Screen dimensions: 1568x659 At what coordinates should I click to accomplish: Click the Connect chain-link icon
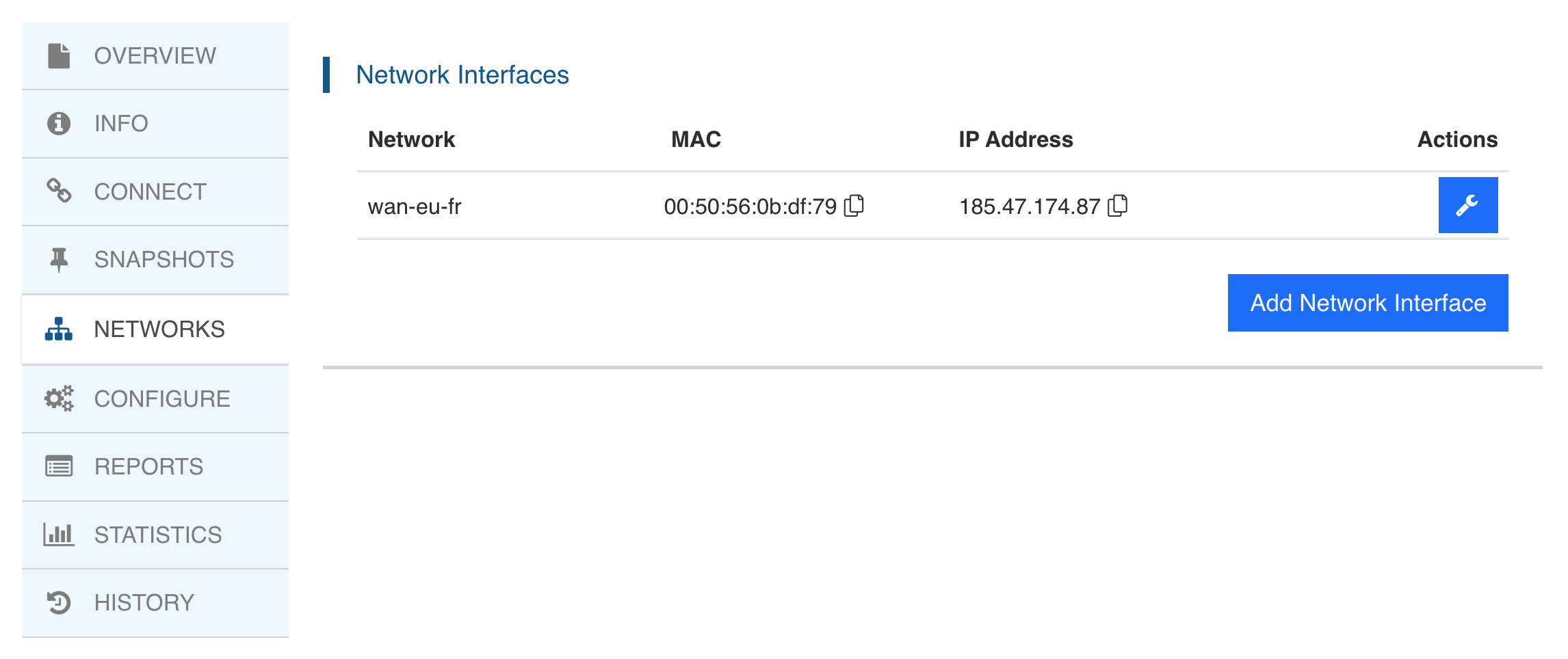pyautogui.click(x=59, y=191)
